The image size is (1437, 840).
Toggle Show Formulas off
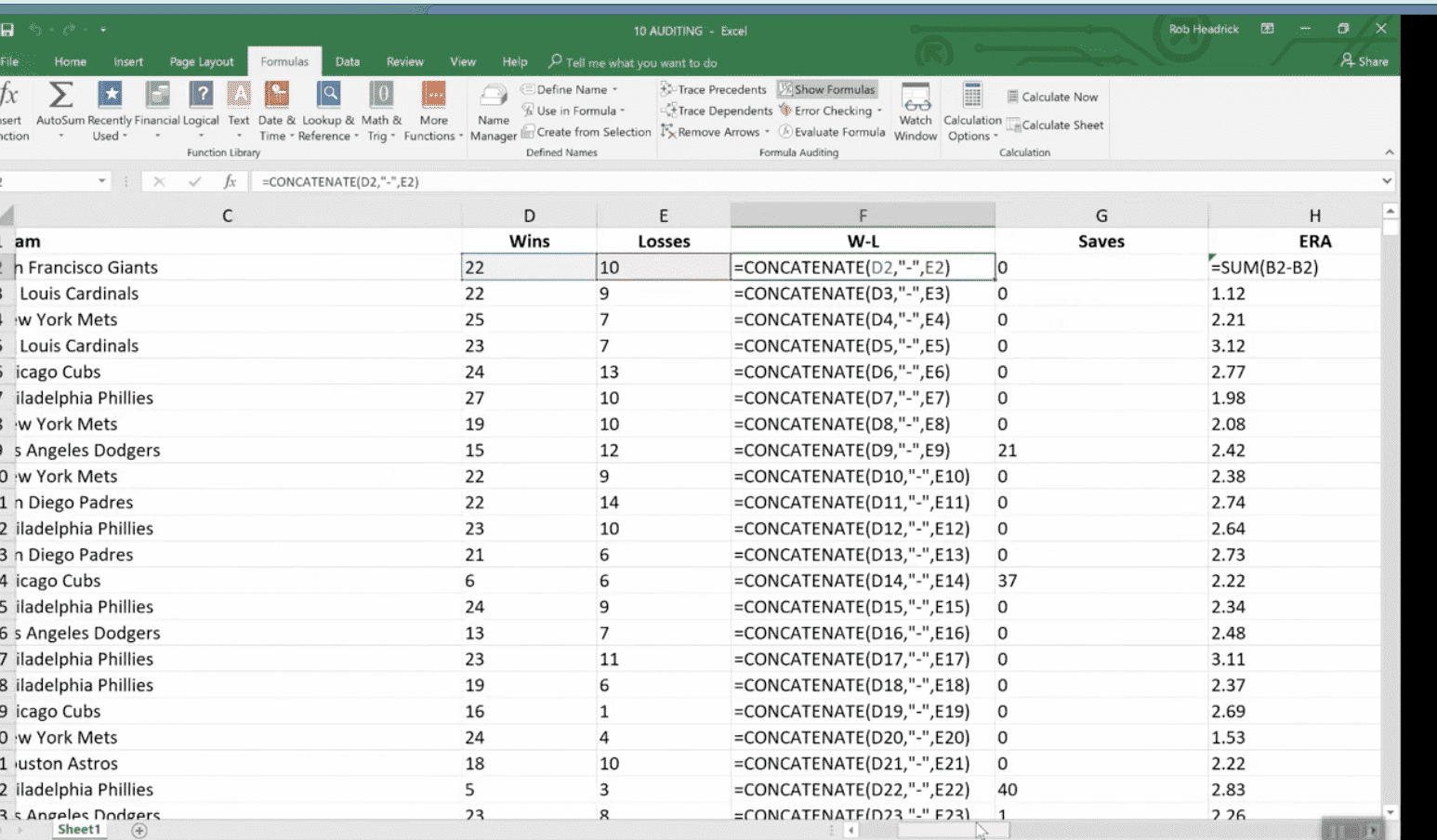826,89
